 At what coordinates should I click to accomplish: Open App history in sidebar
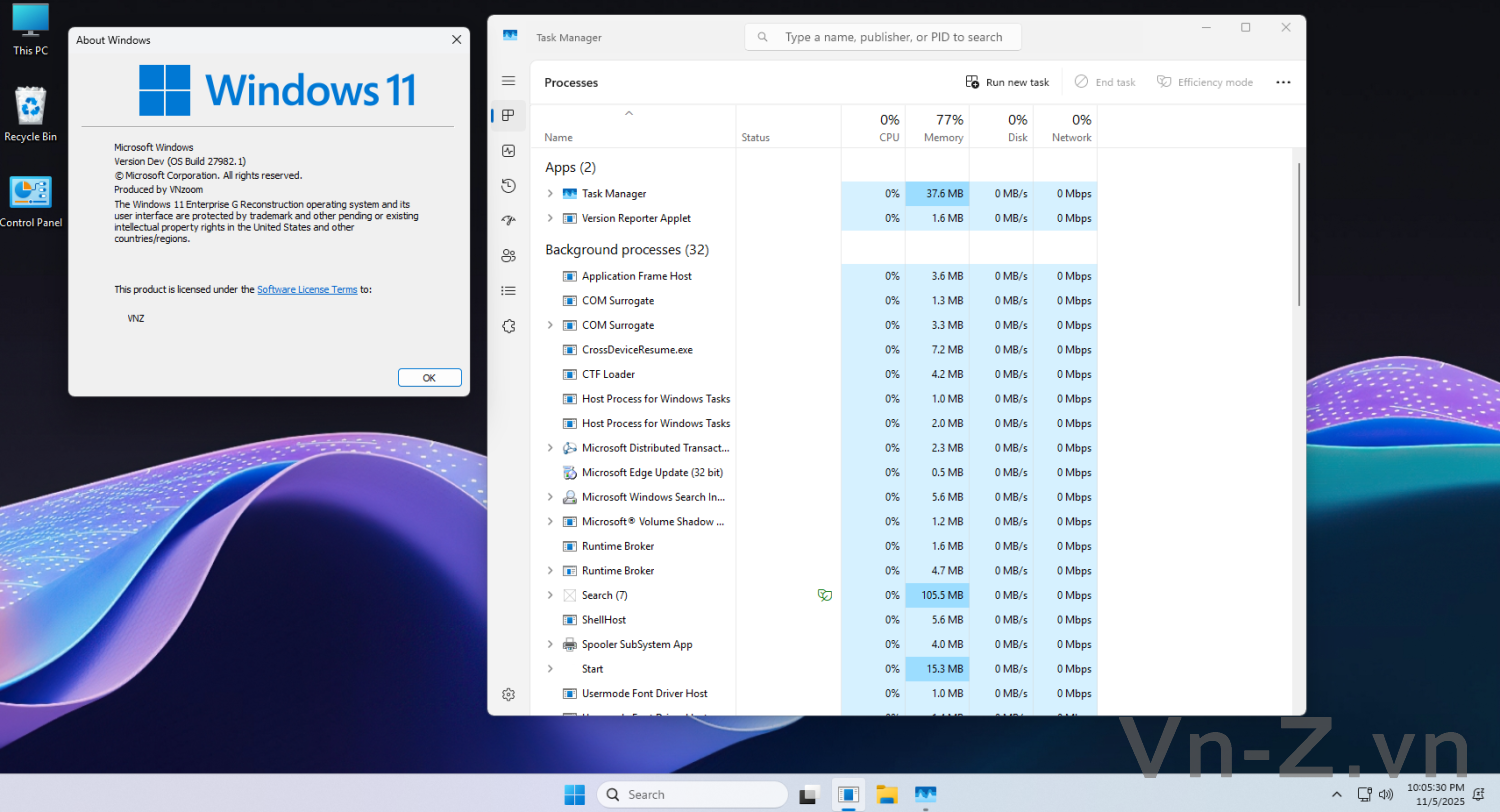508,186
